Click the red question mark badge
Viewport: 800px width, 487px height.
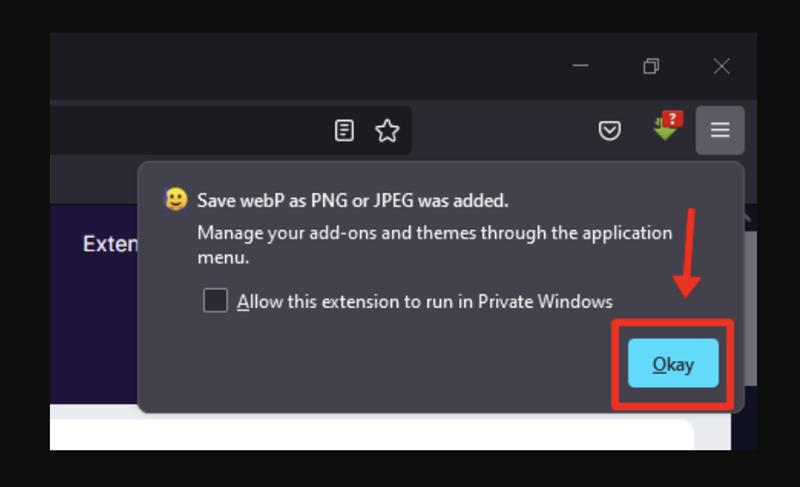[x=672, y=119]
